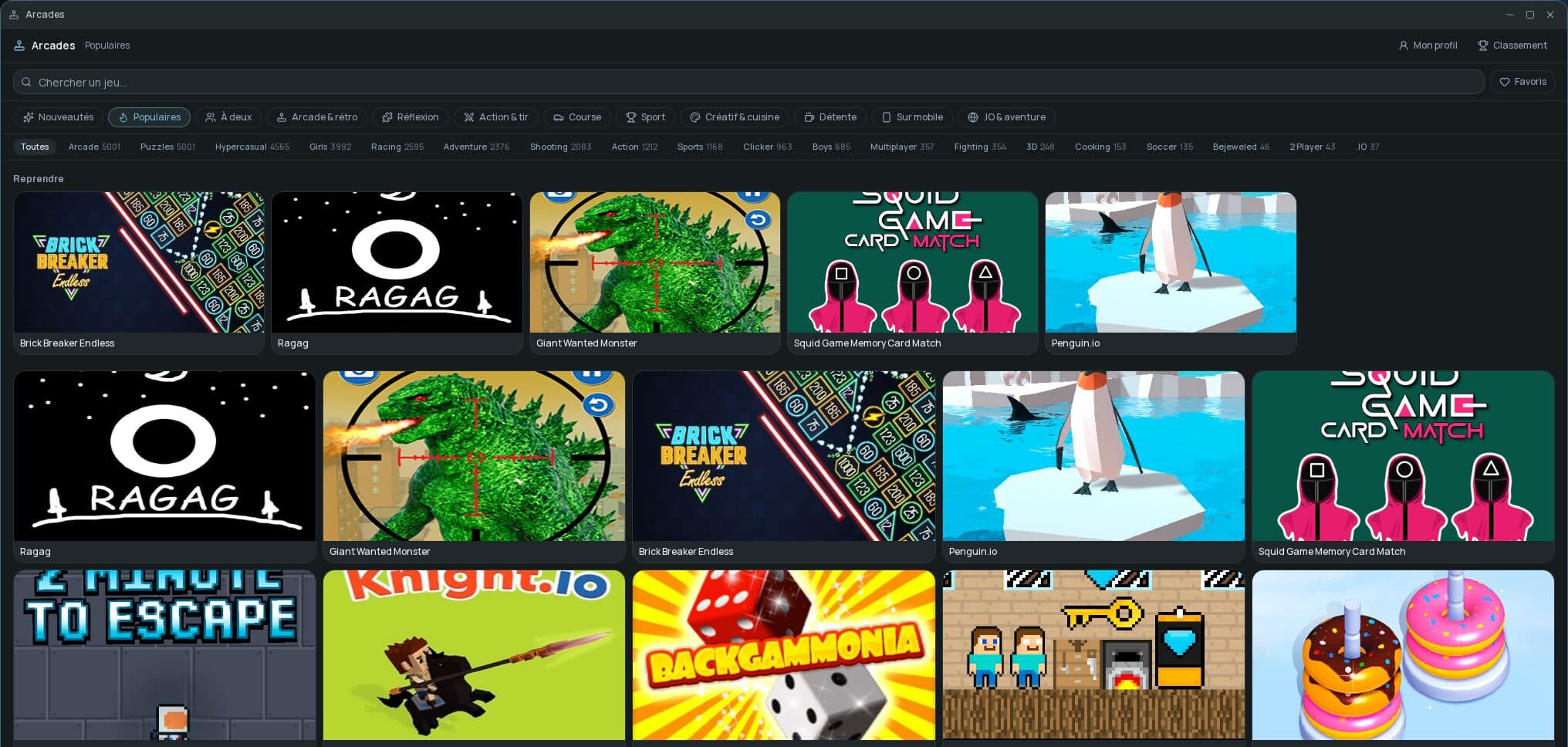1568x747 pixels.
Task: Show Favoris games
Action: (x=1522, y=82)
